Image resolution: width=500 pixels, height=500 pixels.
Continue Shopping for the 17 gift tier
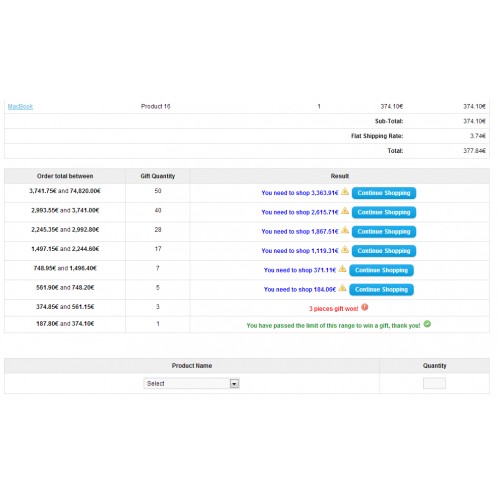[384, 251]
